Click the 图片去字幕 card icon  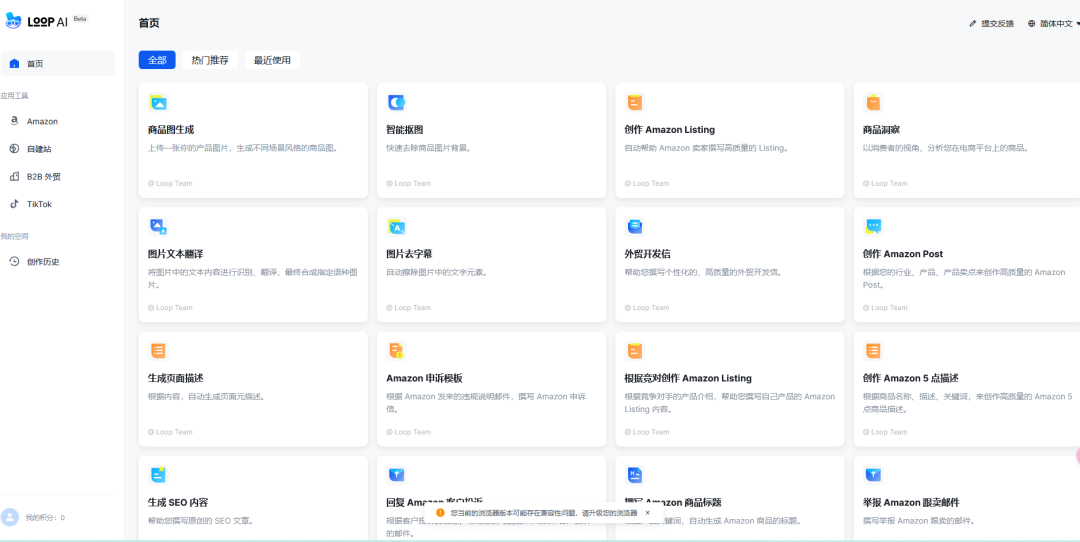coord(396,227)
